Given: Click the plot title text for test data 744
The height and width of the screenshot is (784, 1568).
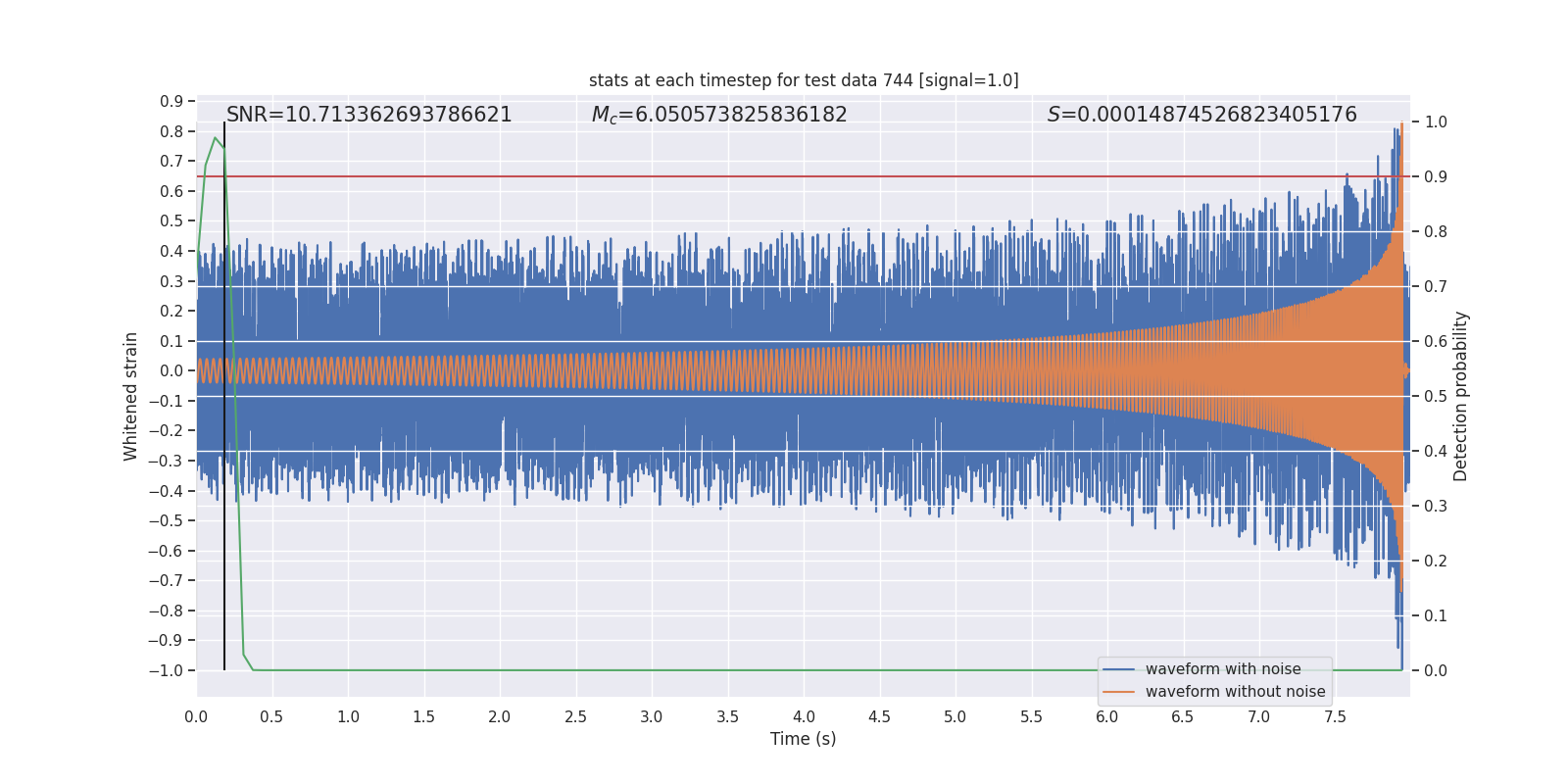Looking at the screenshot, I should [x=804, y=80].
